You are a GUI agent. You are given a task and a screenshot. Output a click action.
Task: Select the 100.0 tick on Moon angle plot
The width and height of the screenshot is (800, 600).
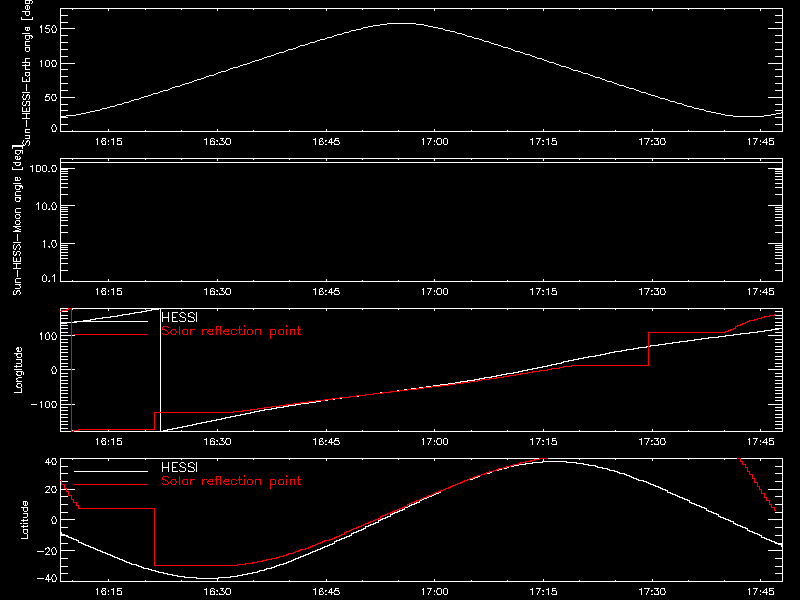click(43, 168)
